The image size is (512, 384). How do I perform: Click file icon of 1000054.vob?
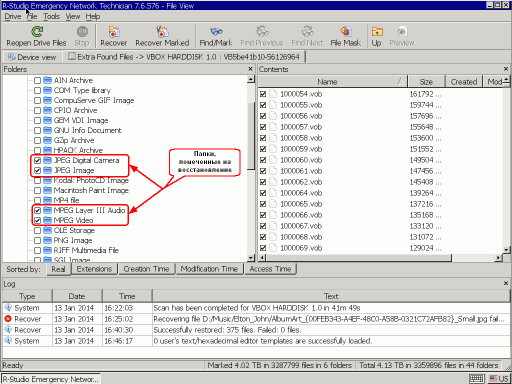[273, 94]
